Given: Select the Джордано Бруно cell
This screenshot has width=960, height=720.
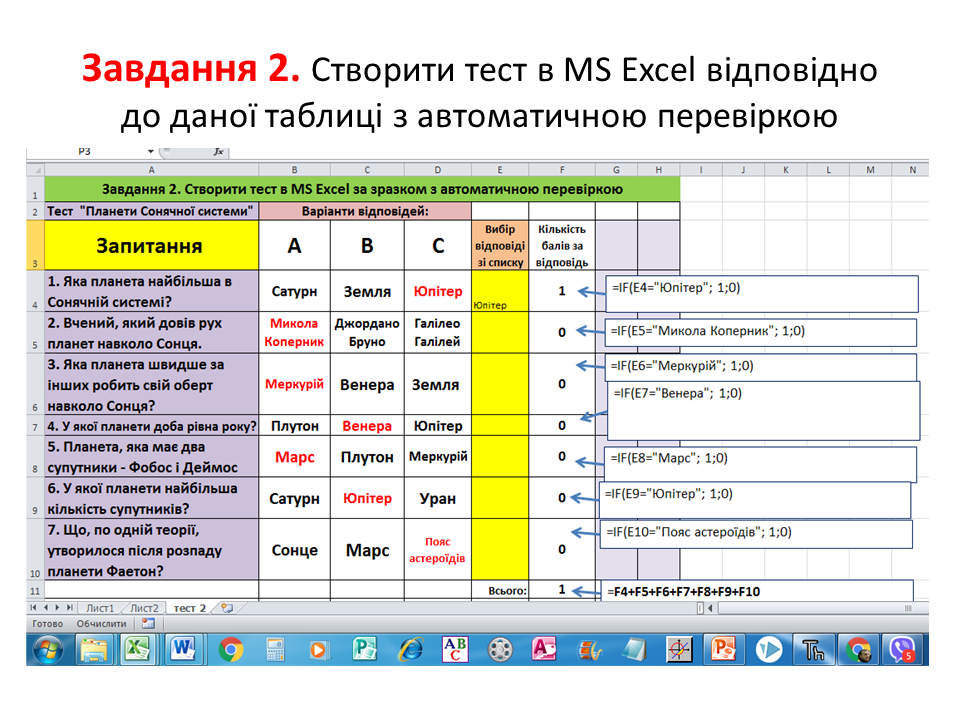Looking at the screenshot, I should point(367,332).
